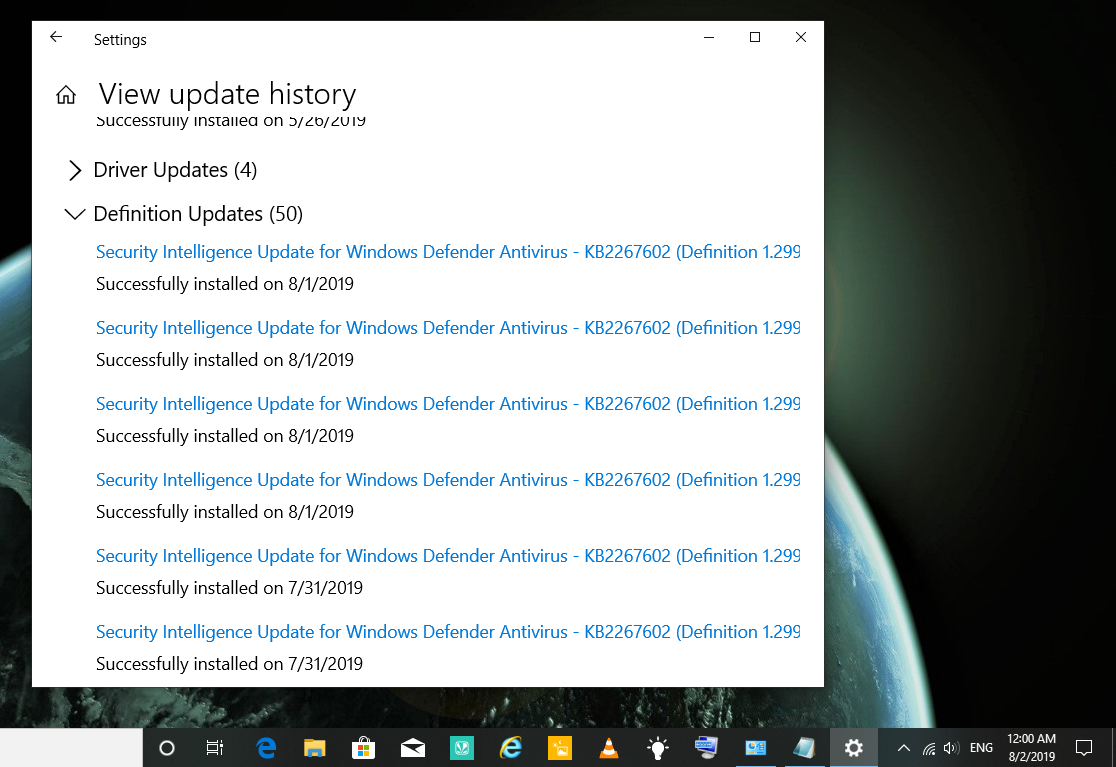Switch to the Control Panel taskbar window
The width and height of the screenshot is (1116, 767).
click(756, 748)
